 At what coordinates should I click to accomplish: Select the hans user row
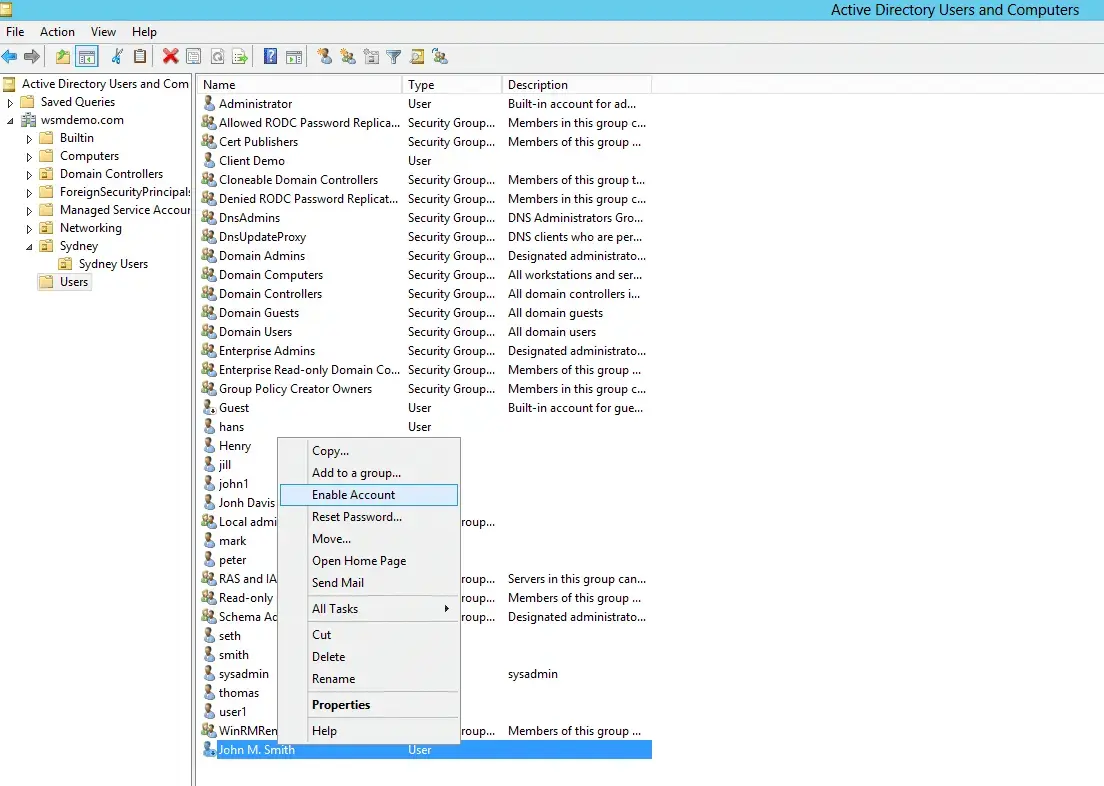point(425,427)
